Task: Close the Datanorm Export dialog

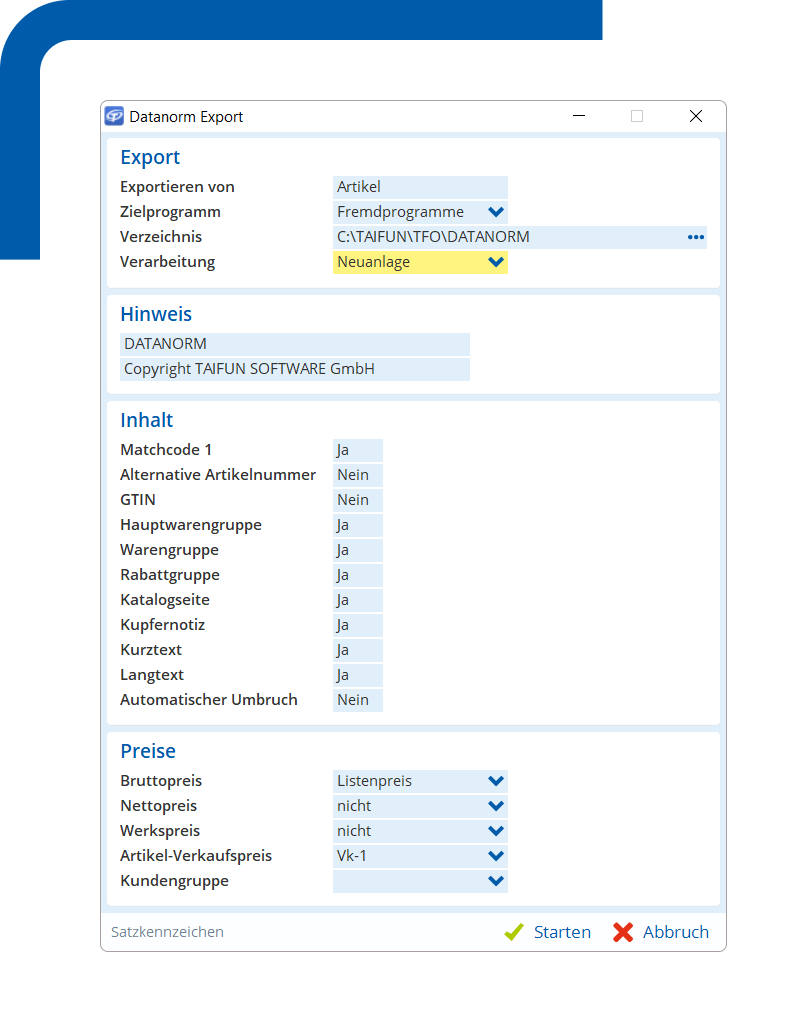Action: [696, 116]
